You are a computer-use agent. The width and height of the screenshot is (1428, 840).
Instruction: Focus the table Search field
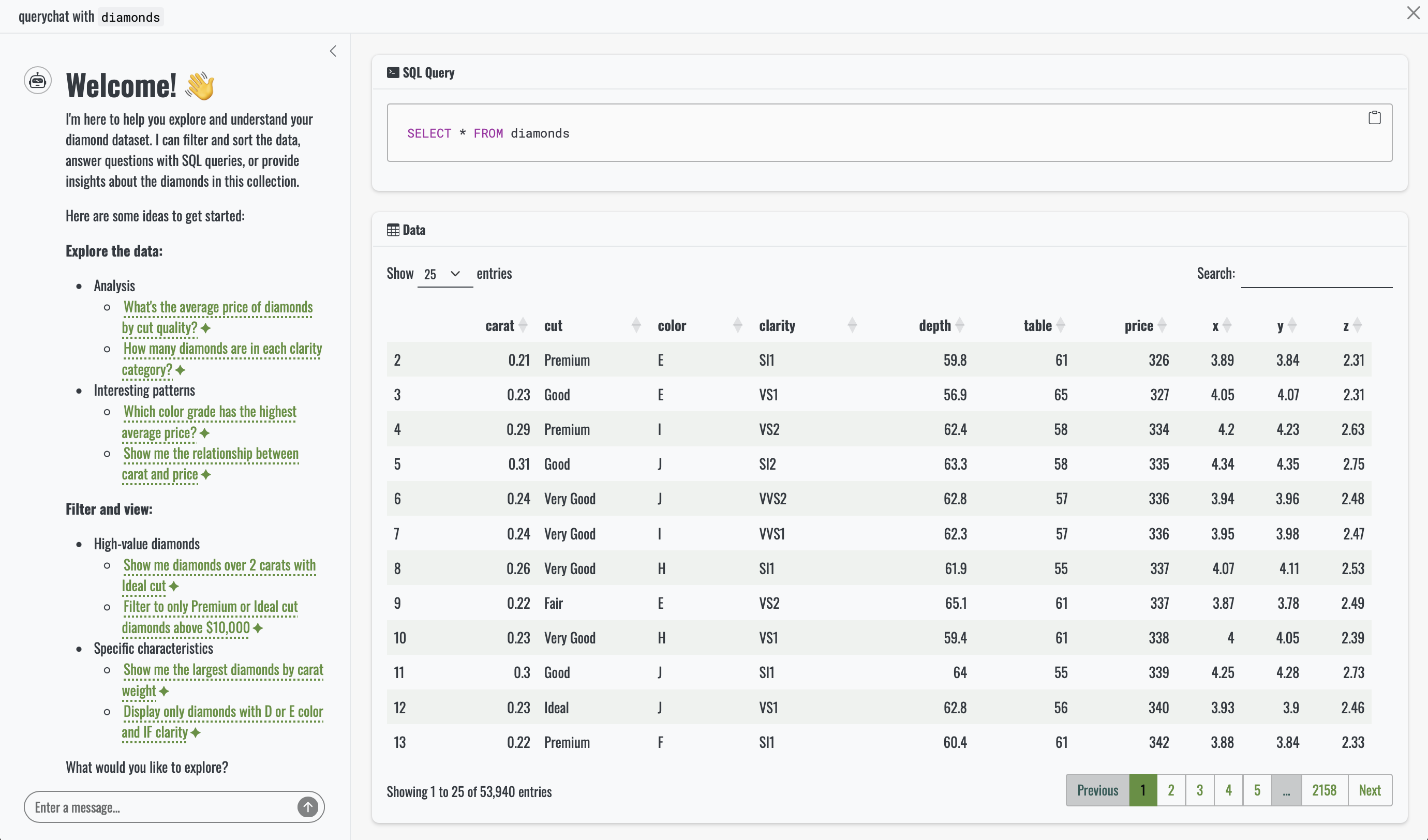point(1316,275)
